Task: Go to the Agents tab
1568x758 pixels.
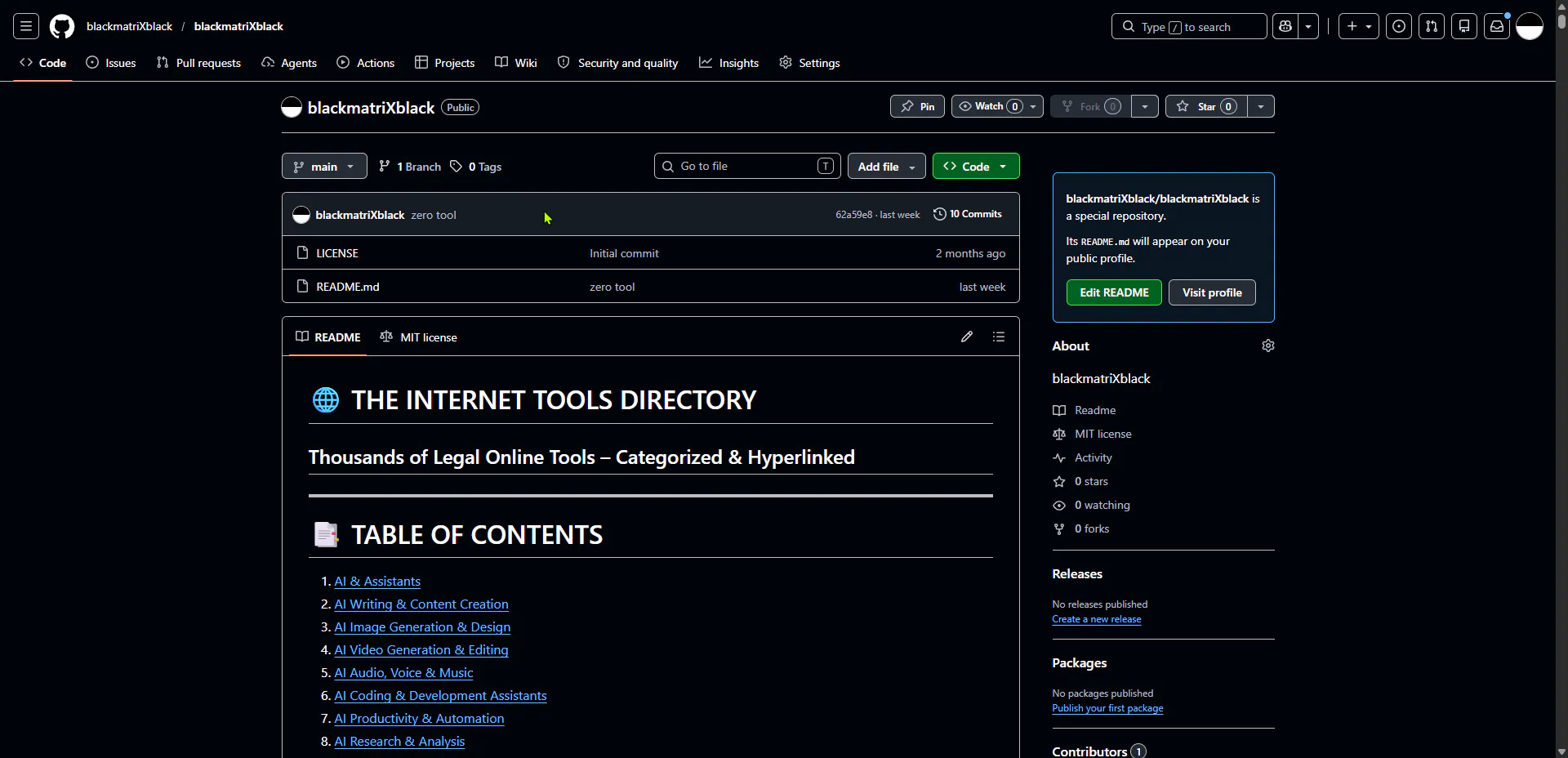Action: point(289,63)
